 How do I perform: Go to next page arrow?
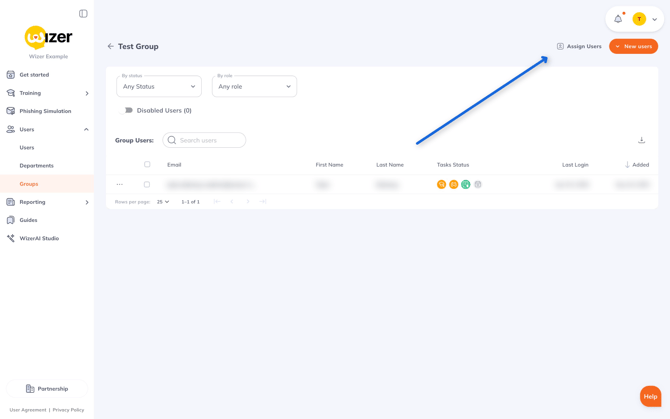[248, 202]
